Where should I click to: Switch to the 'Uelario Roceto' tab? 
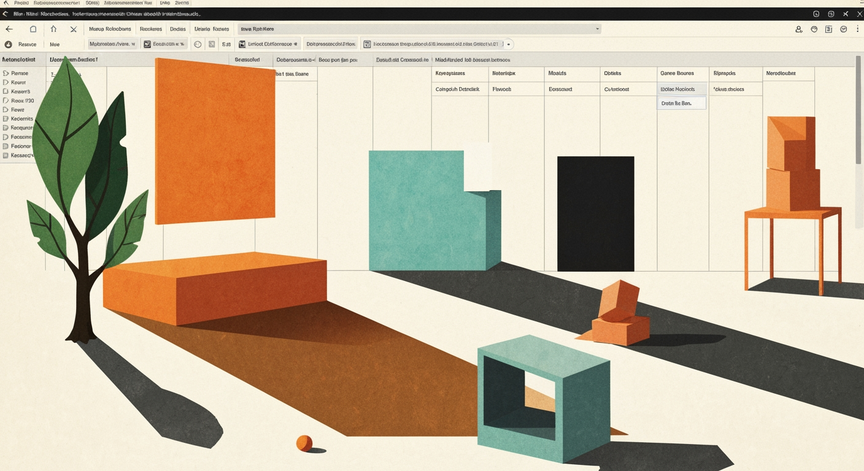212,29
